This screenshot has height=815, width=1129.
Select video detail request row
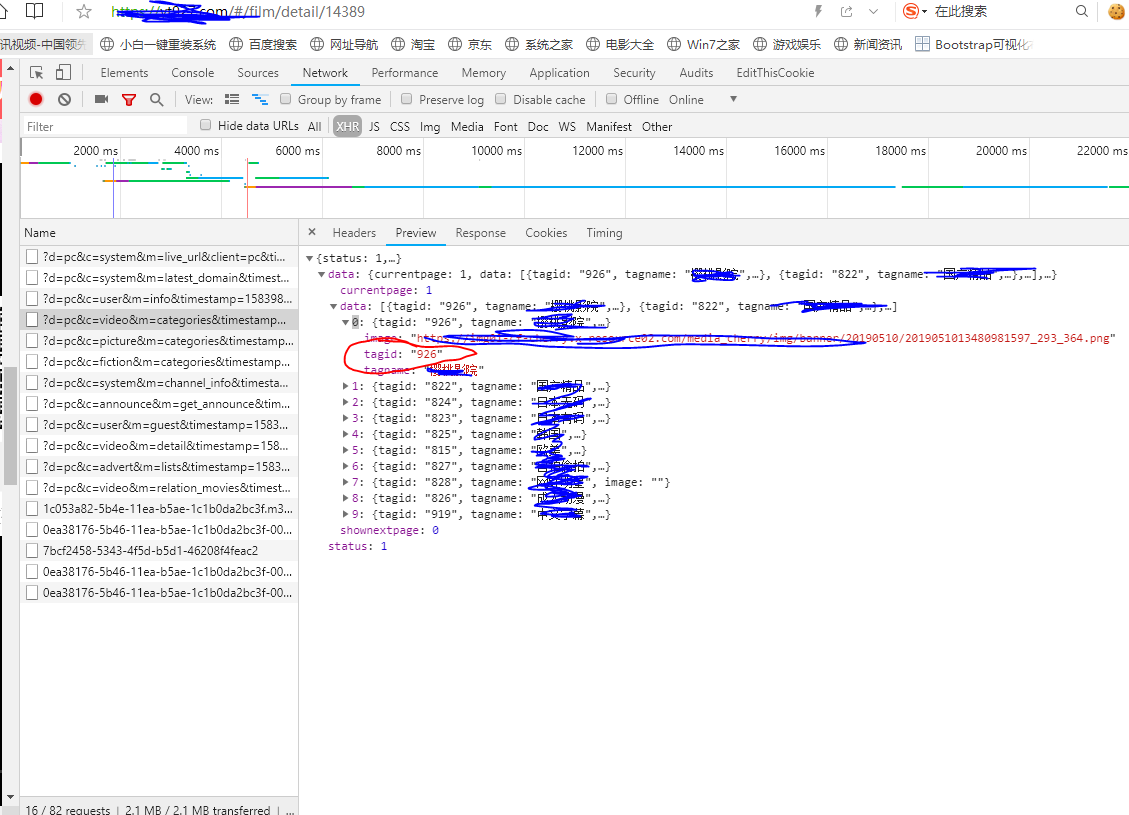(x=159, y=446)
